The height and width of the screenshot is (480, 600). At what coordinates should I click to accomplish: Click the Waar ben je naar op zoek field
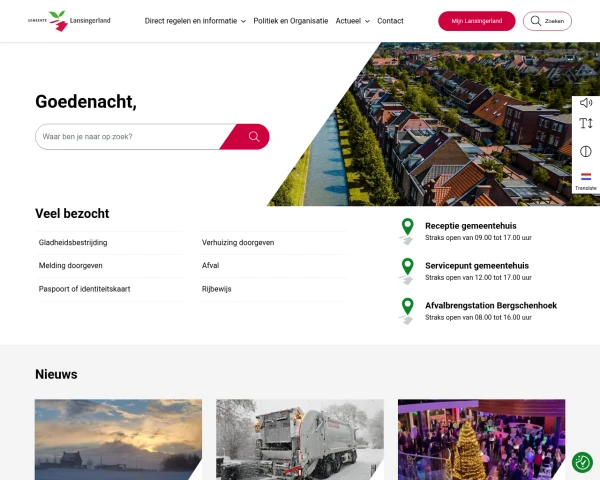coord(132,137)
